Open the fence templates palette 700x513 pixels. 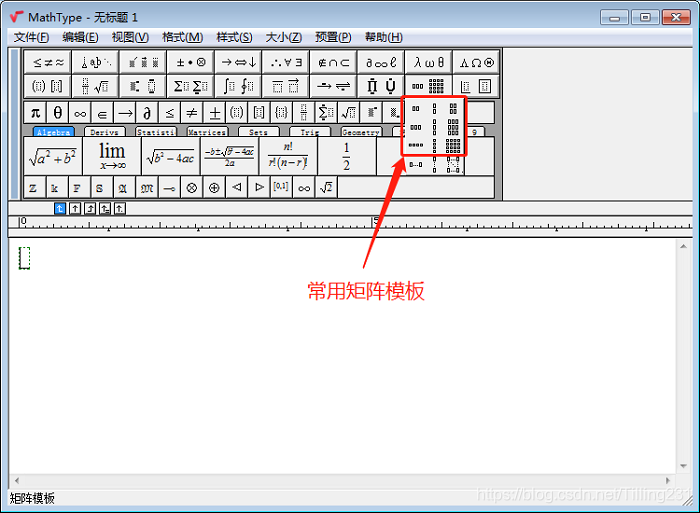[48, 86]
